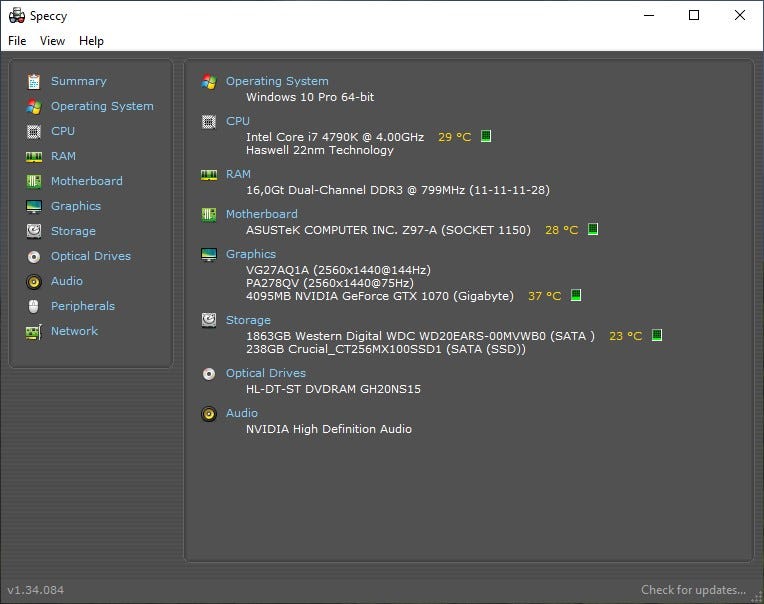Click the Graphics monitor icon in summary pane
The height and width of the screenshot is (604, 764).
pos(209,254)
